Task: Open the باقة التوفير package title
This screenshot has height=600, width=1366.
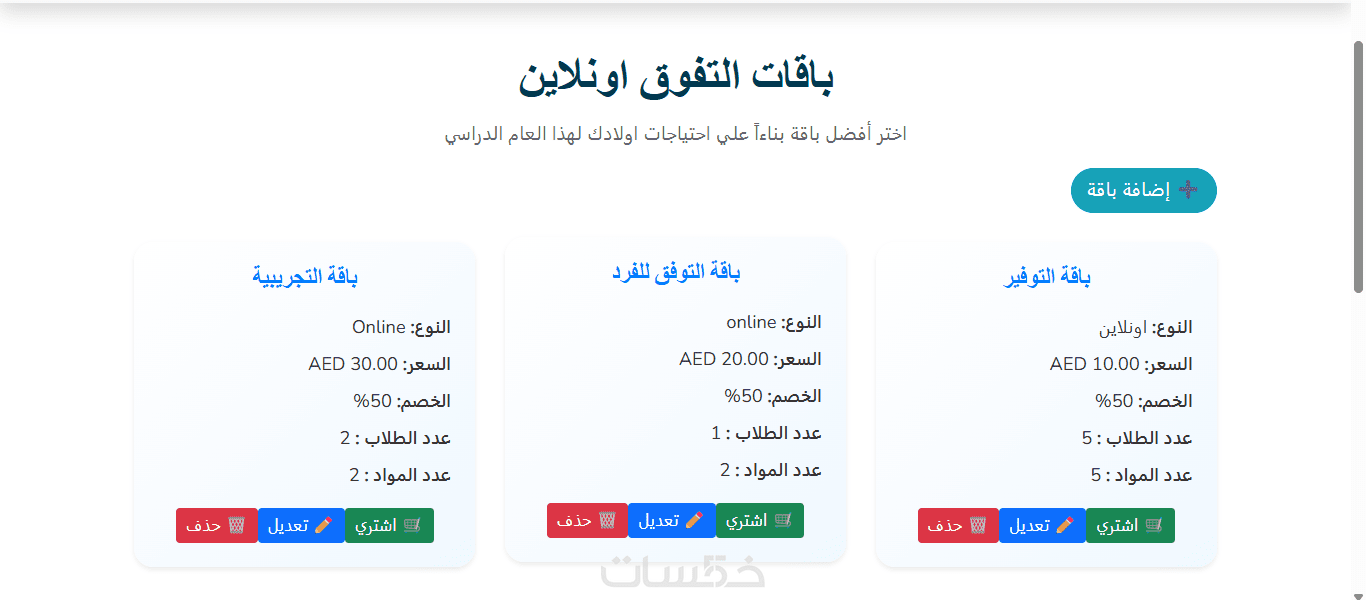Action: 1047,277
